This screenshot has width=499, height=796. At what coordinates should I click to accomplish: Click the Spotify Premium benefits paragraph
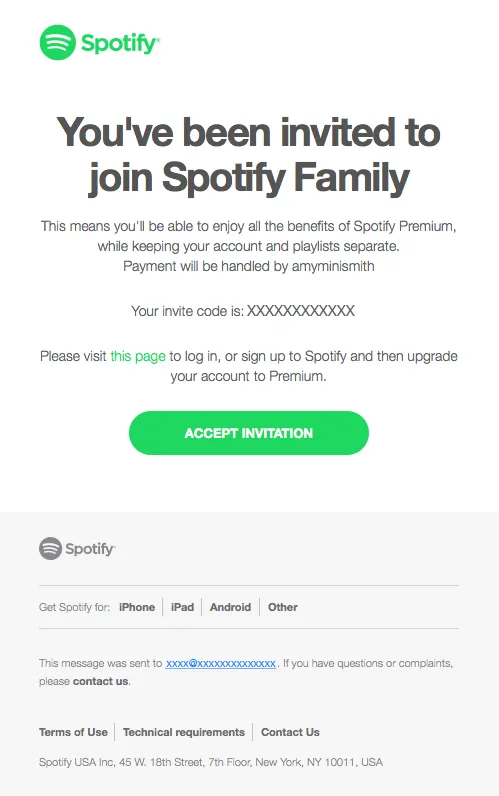(x=249, y=246)
